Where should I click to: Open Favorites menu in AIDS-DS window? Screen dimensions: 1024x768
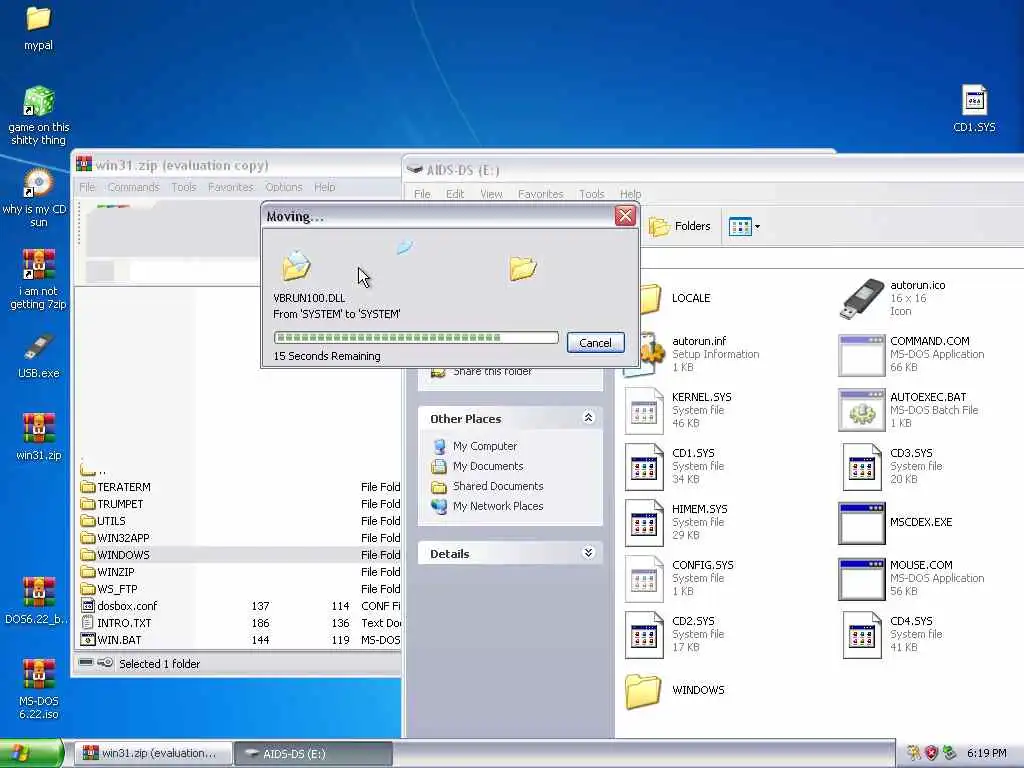541,194
